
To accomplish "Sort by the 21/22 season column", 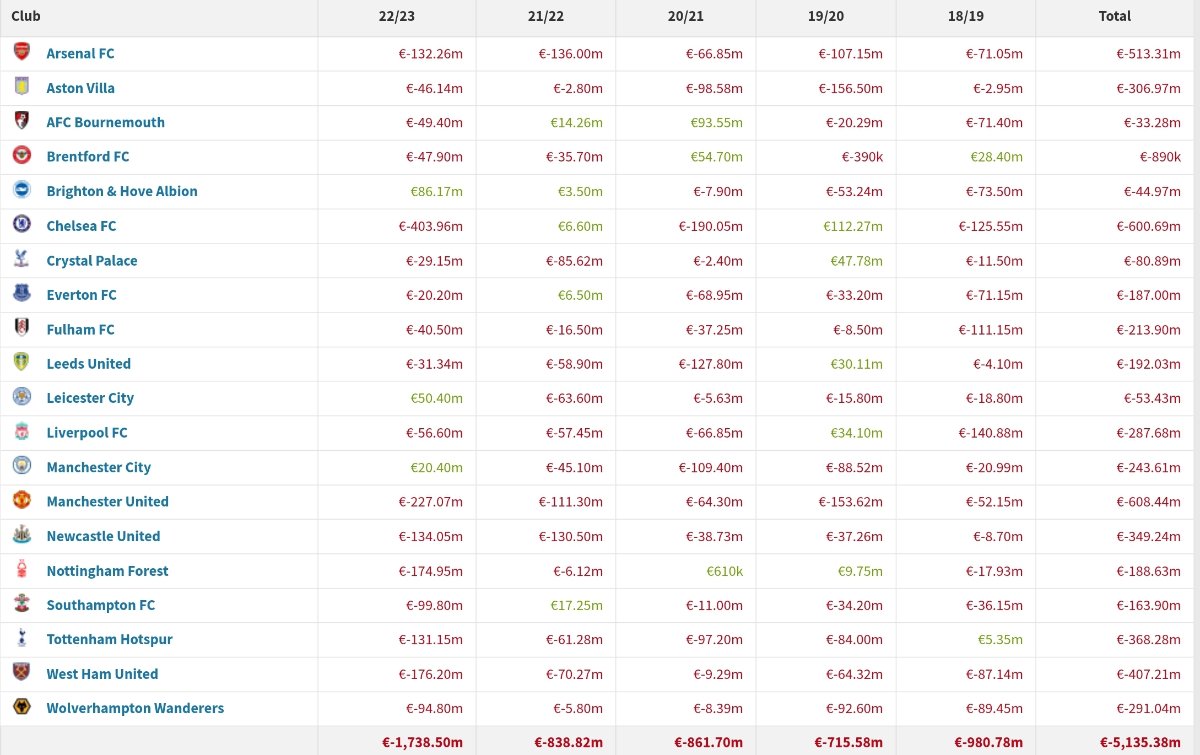I will [x=545, y=16].
